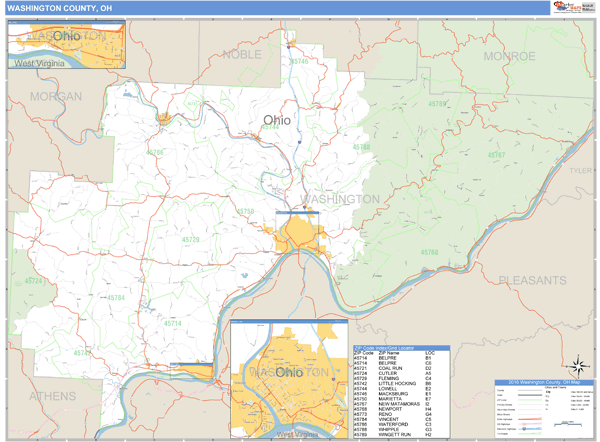Click ZIP code 45729 label on map
This screenshot has height=442, width=600.
(190, 240)
